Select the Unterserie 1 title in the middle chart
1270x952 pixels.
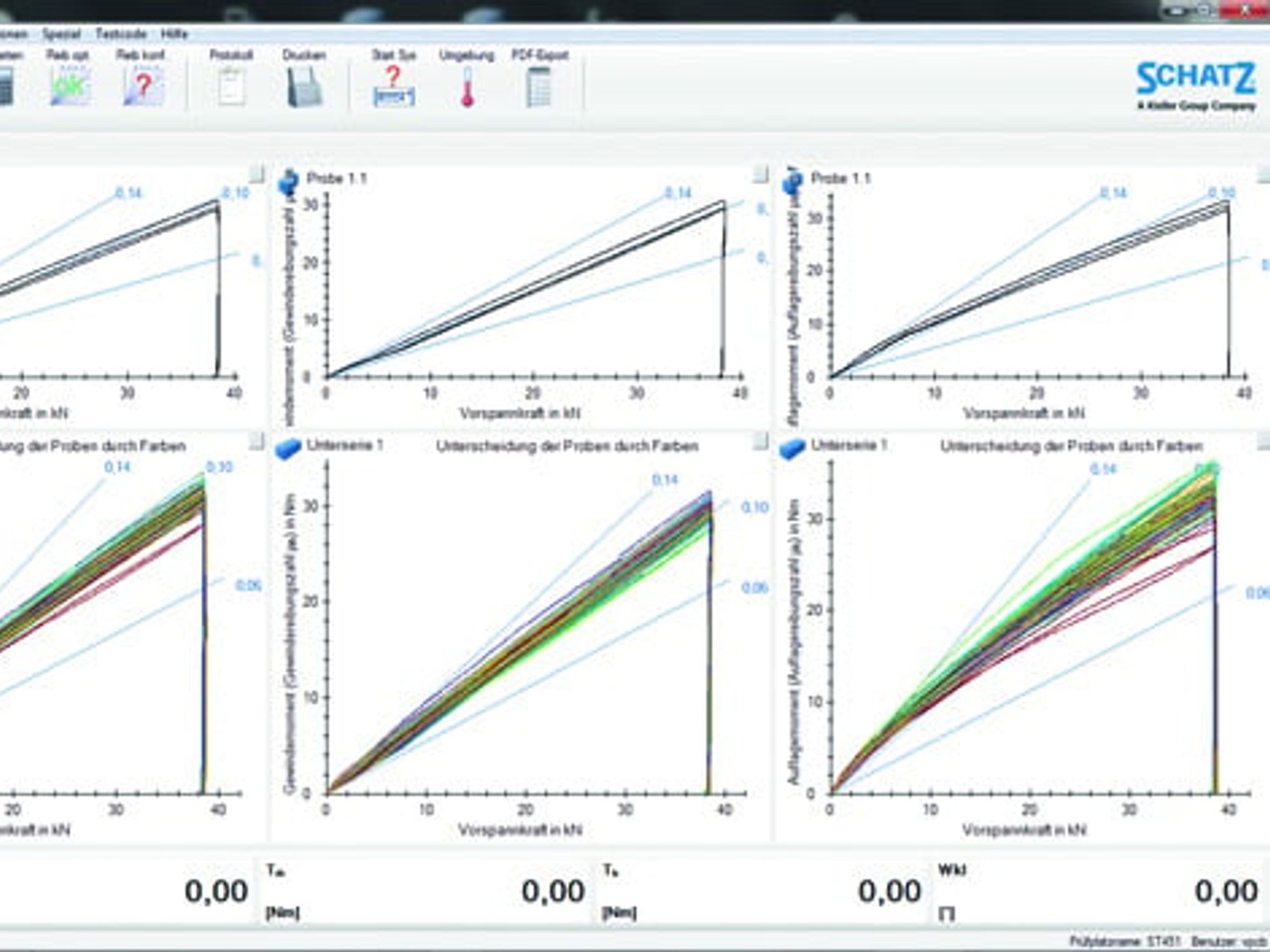pos(345,445)
